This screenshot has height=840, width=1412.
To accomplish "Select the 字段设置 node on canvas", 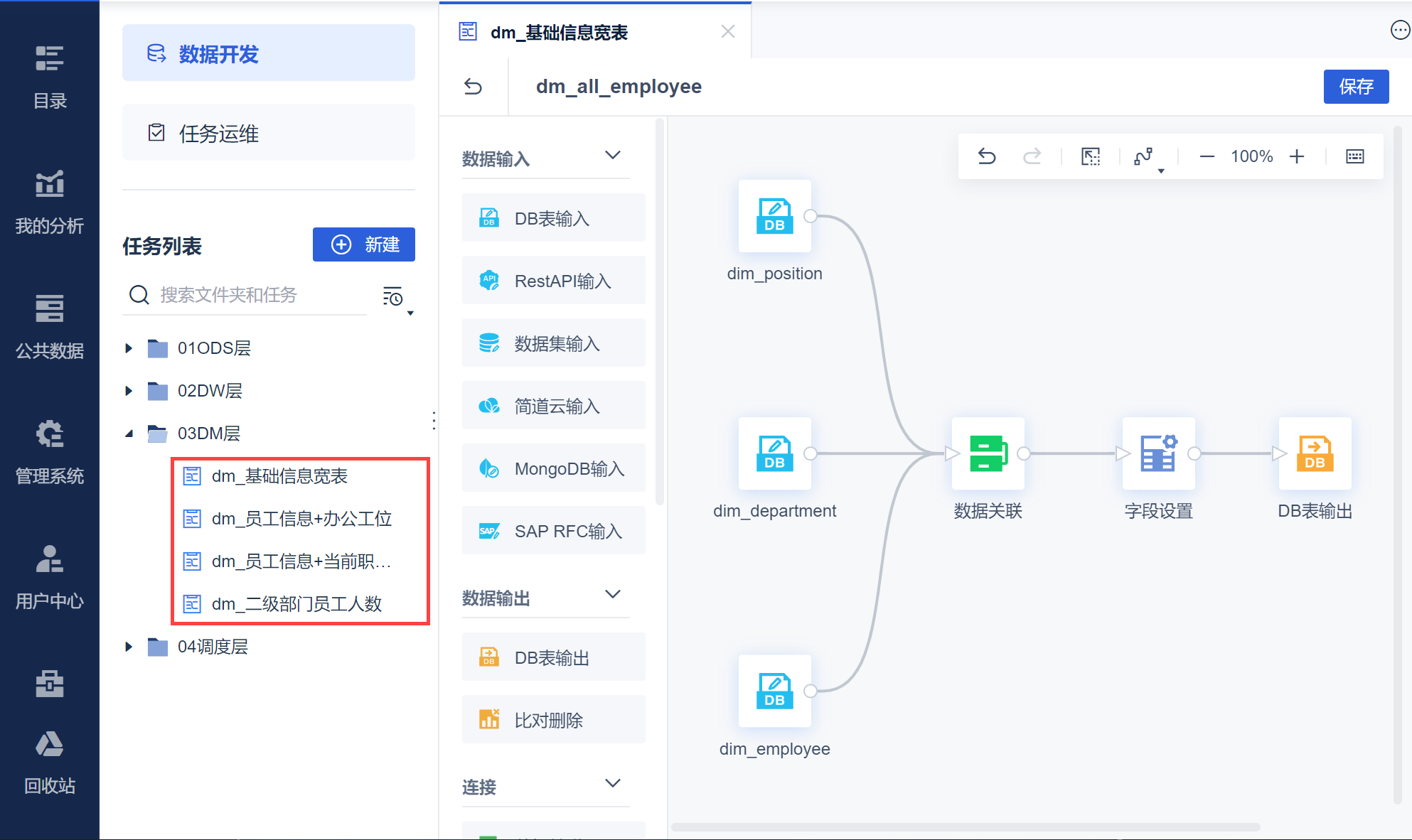I will [x=1158, y=453].
